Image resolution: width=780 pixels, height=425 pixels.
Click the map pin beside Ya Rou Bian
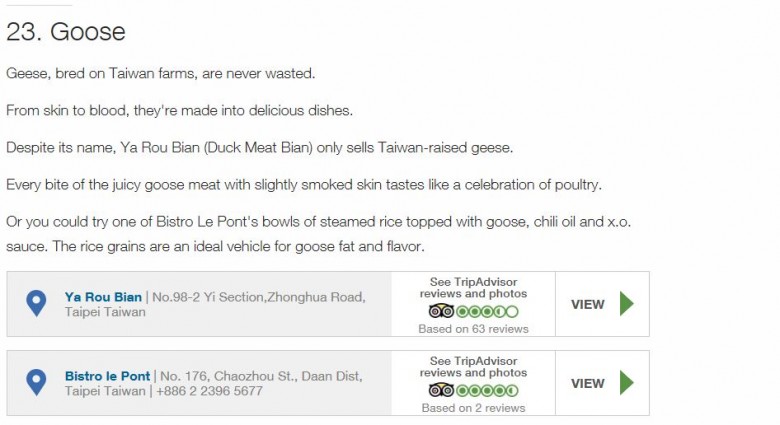coord(36,303)
